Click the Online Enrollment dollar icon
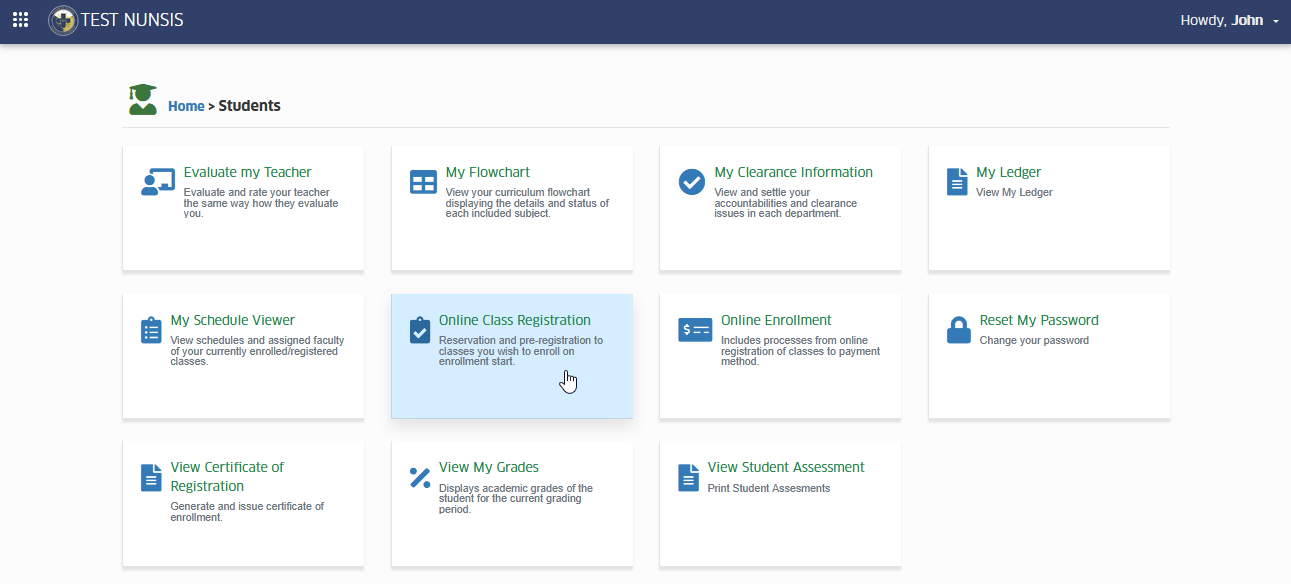 (x=695, y=330)
